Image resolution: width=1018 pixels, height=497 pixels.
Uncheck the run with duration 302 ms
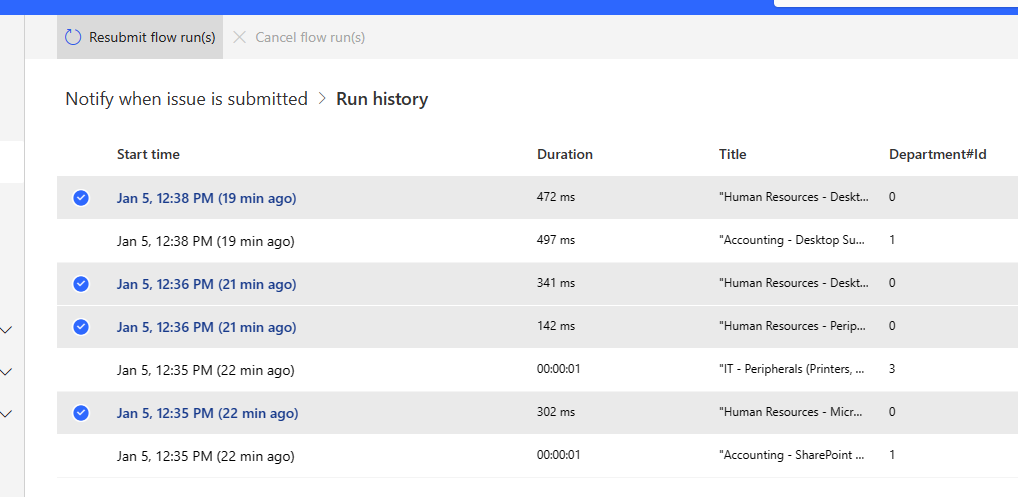pyautogui.click(x=81, y=413)
